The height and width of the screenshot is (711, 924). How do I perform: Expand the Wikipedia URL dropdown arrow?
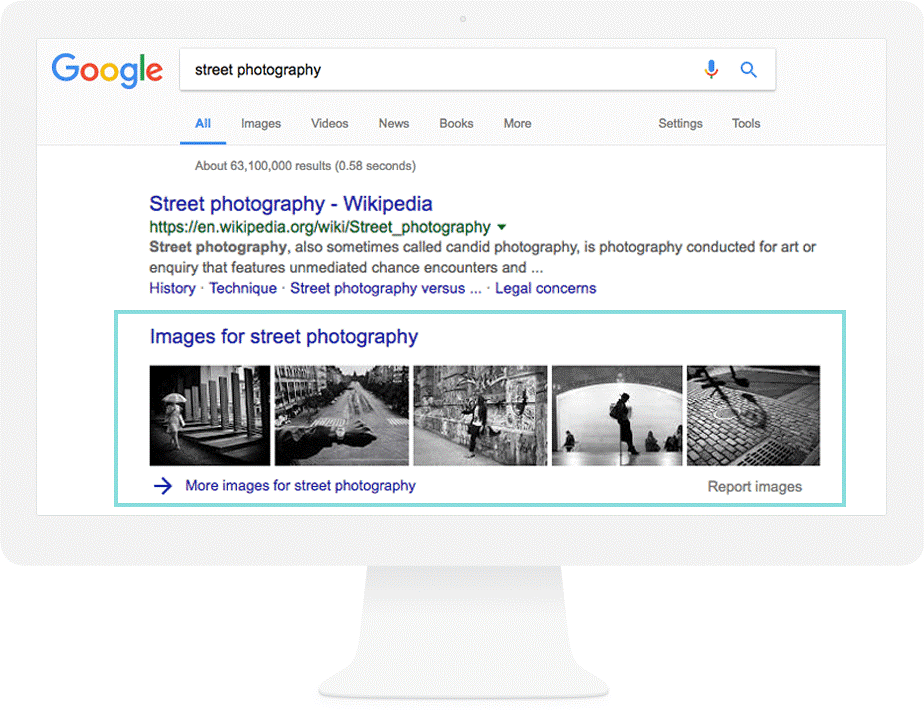tap(501, 227)
